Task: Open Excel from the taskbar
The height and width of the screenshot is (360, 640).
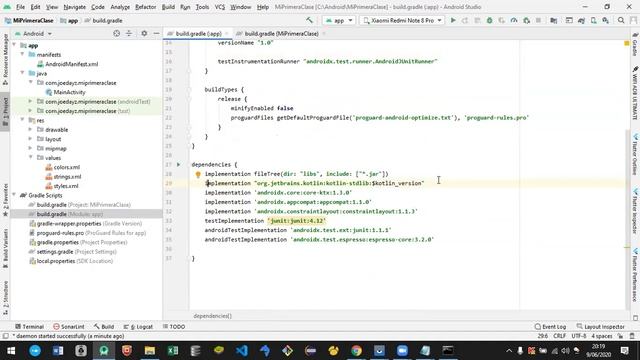Action: 173,350
